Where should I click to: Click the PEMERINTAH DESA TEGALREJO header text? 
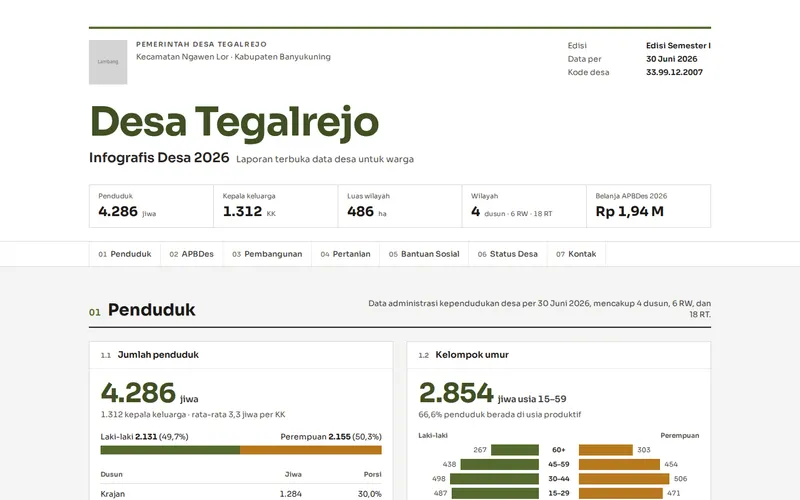pos(202,44)
